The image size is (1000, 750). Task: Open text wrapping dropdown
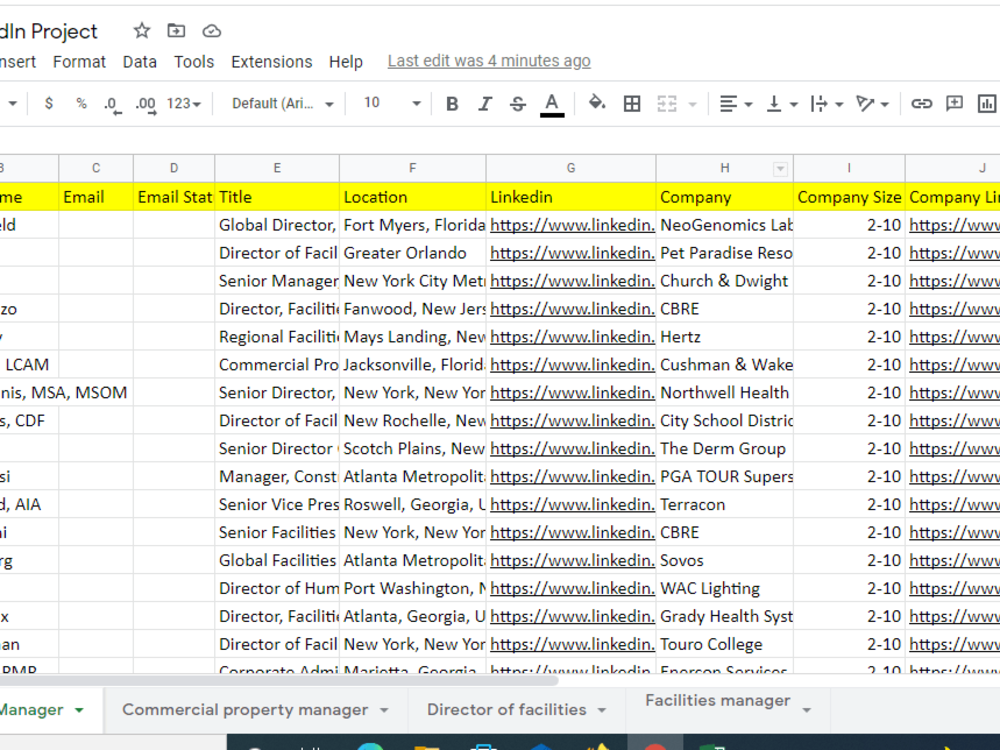point(827,103)
